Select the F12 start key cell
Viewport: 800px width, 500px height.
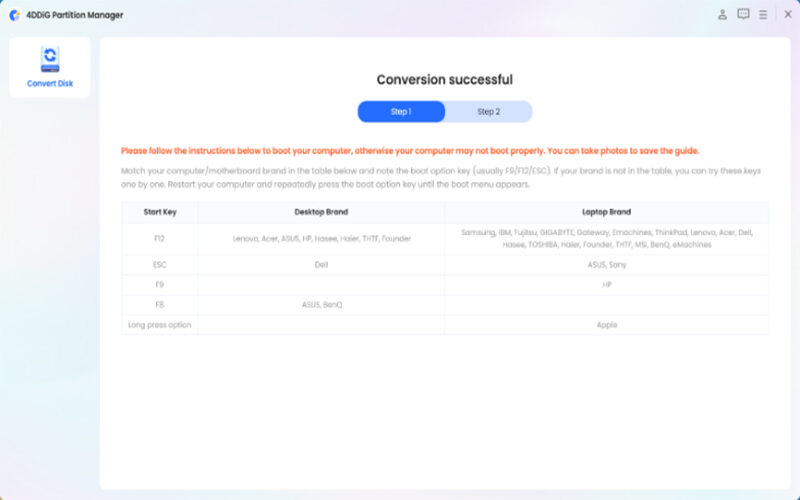pos(160,238)
